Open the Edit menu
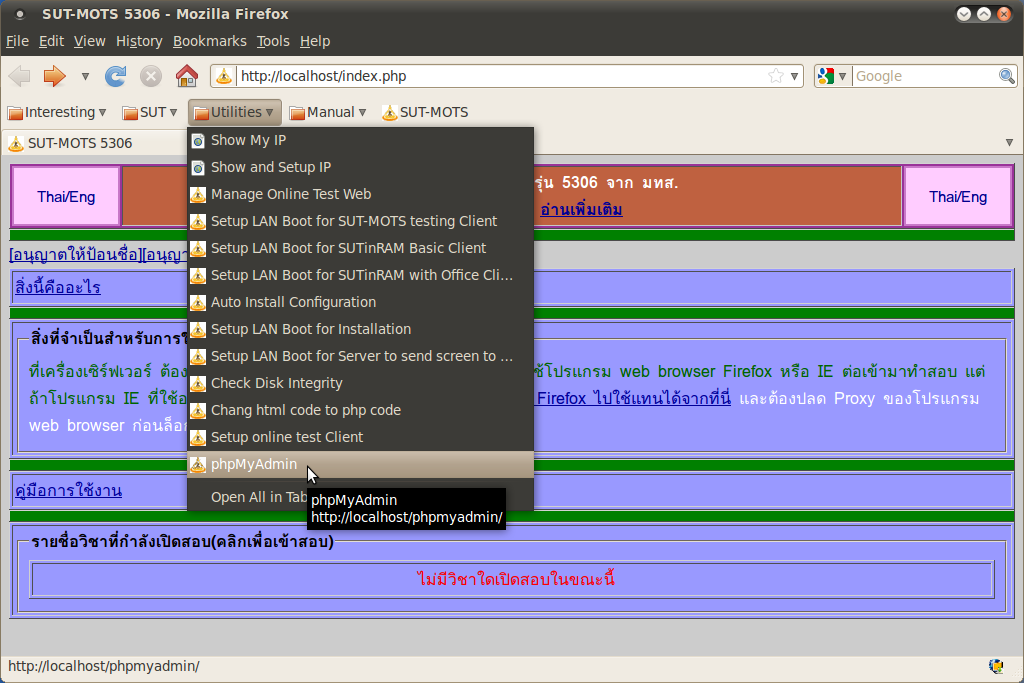The width and height of the screenshot is (1024, 683). pyautogui.click(x=51, y=41)
